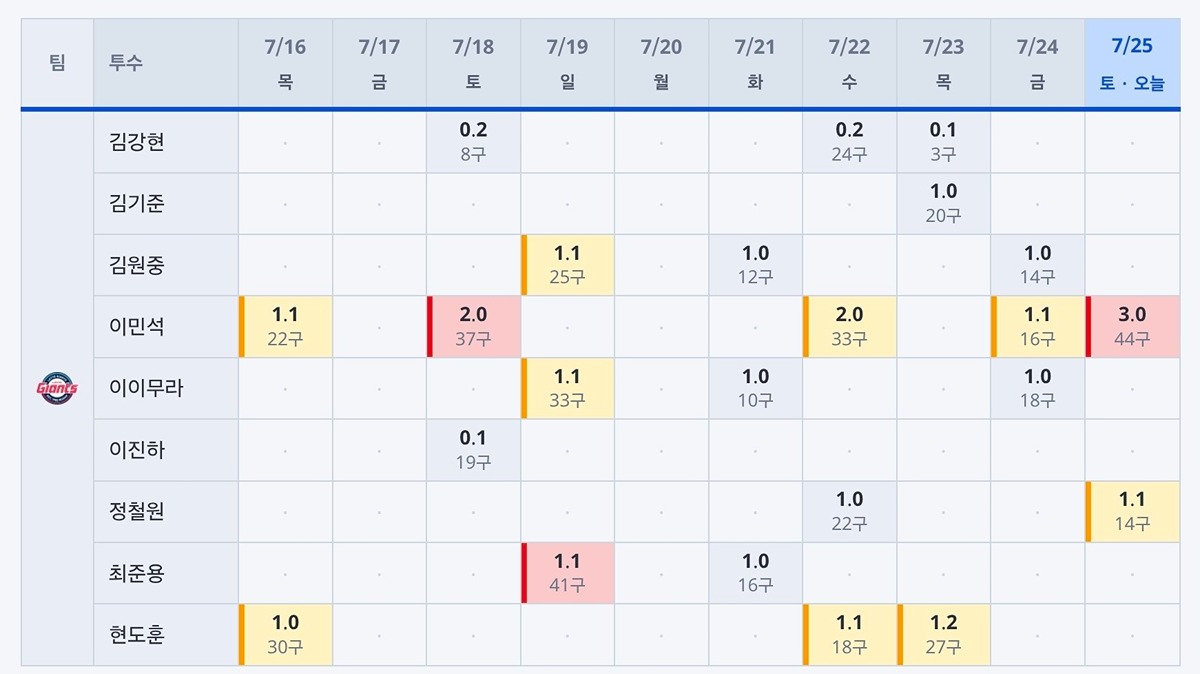This screenshot has width=1200, height=674.
Task: Click 김기준's 1.0 innings 20구 cell
Action: click(x=944, y=203)
